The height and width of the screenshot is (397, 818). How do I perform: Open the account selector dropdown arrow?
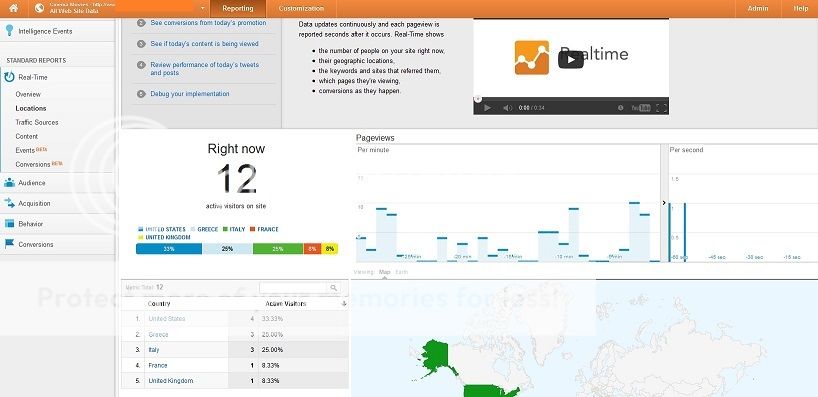pos(202,9)
